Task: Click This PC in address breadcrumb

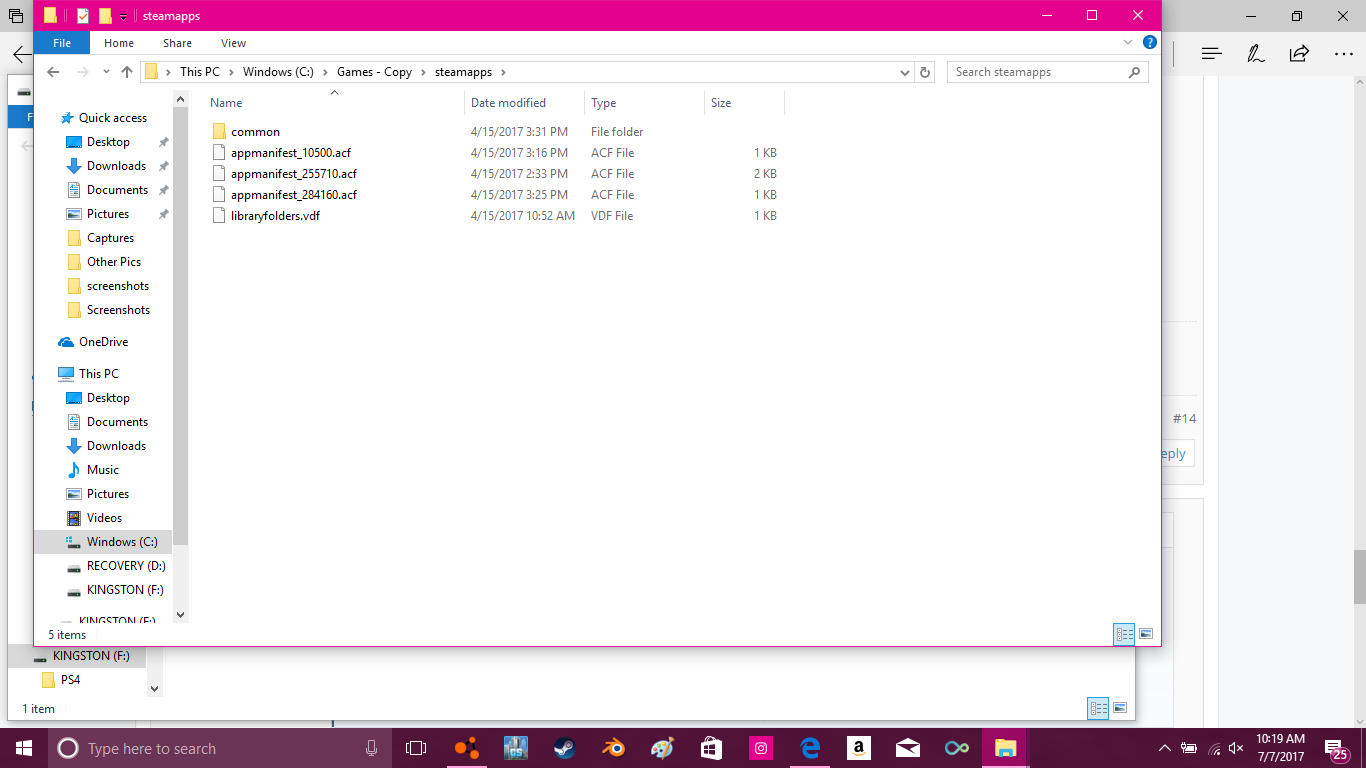Action: [200, 72]
